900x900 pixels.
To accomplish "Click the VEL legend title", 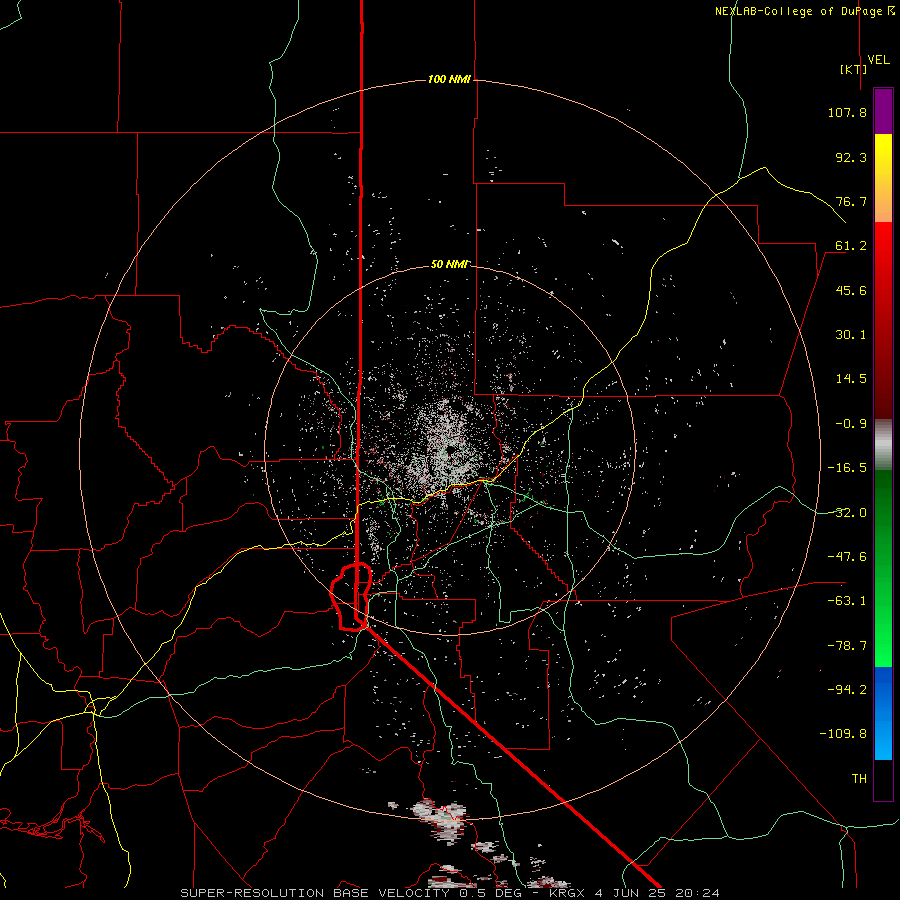I will (x=878, y=60).
